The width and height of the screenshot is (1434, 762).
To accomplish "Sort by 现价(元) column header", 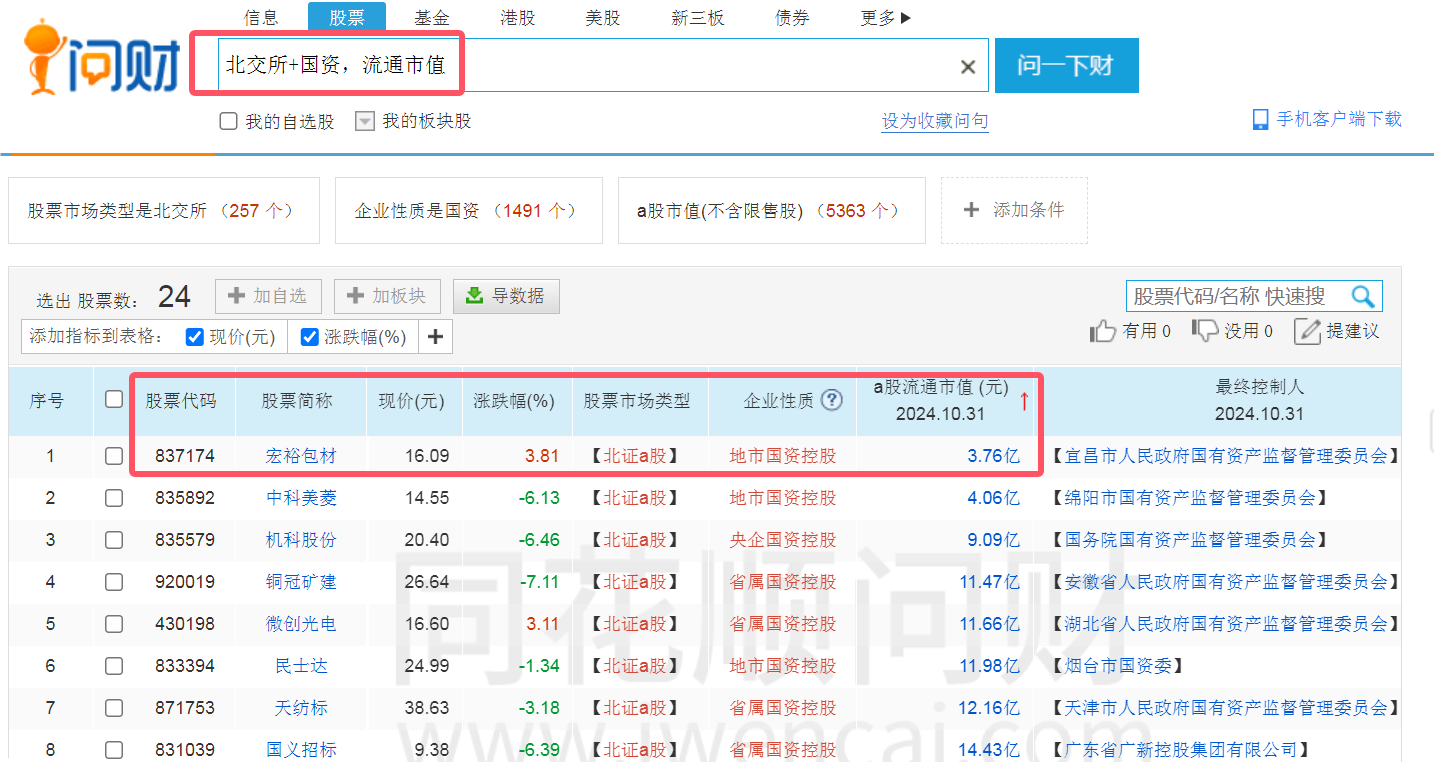I will pyautogui.click(x=411, y=401).
